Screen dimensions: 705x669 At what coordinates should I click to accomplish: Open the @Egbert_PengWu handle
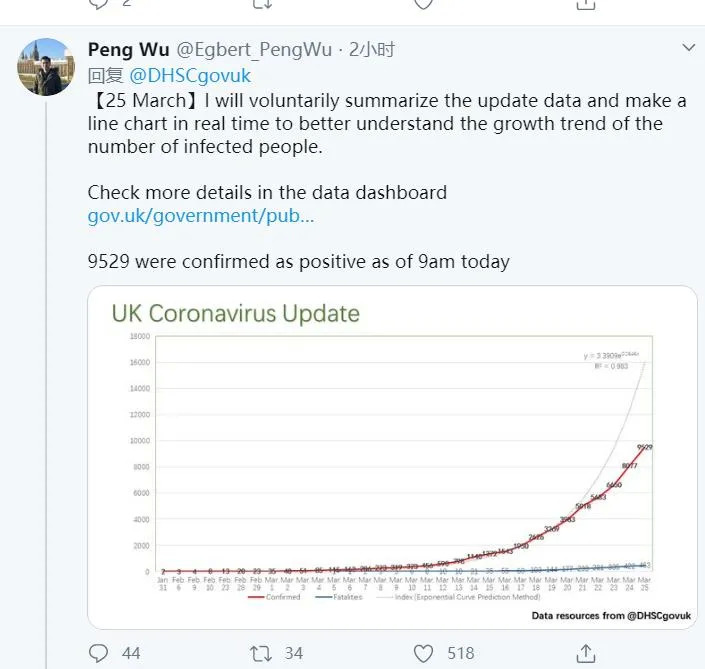255,49
